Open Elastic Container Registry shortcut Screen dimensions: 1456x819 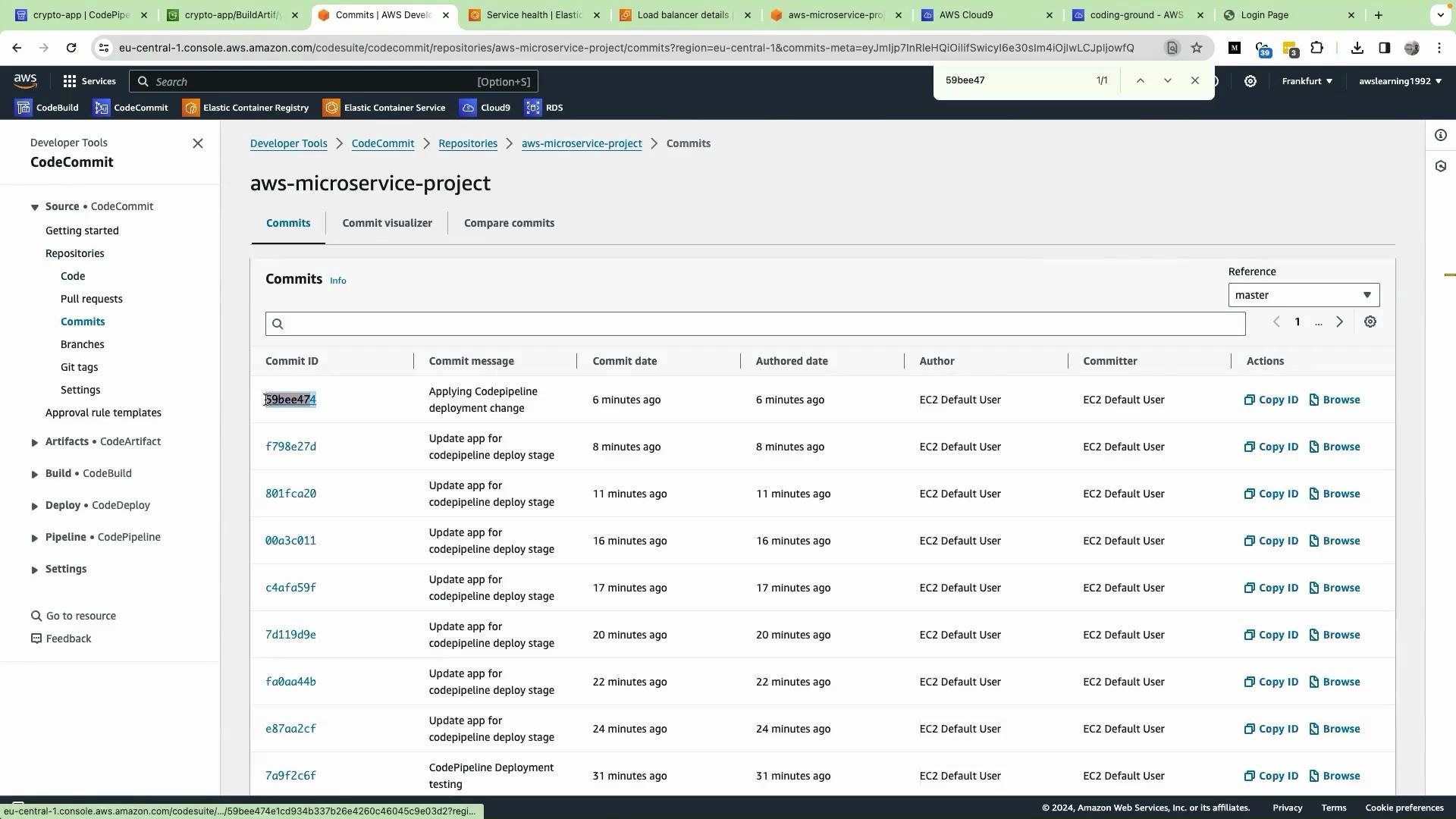tap(246, 108)
